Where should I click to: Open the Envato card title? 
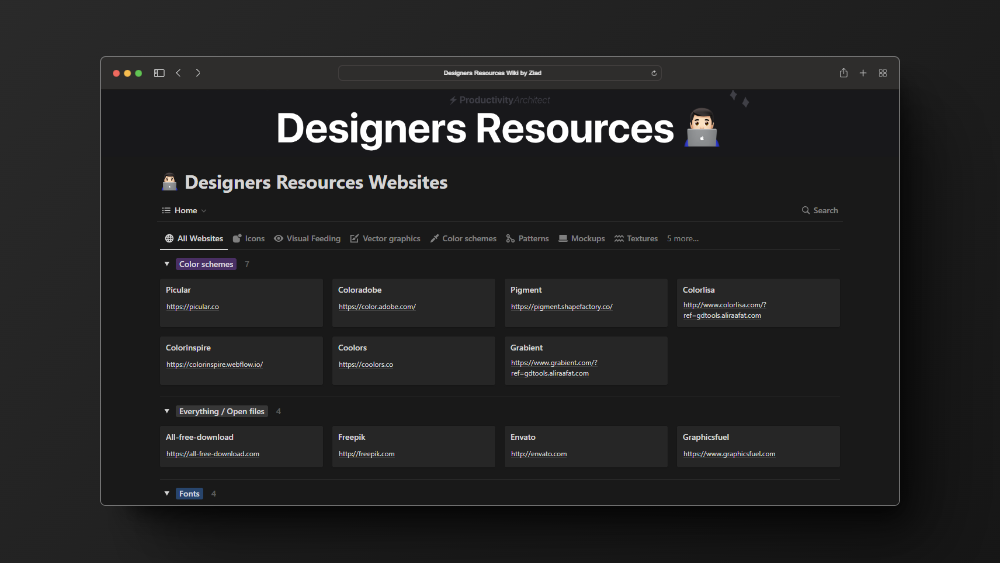(522, 437)
